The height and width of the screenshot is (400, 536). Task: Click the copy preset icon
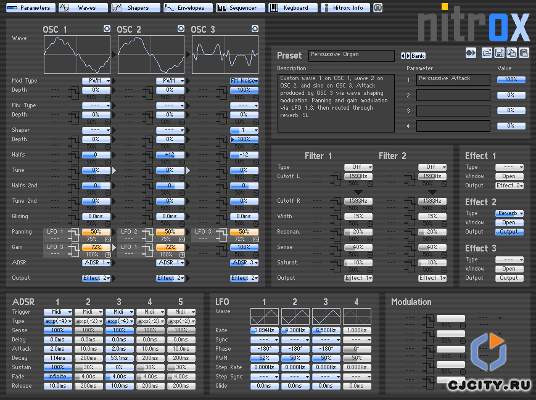pos(512,53)
